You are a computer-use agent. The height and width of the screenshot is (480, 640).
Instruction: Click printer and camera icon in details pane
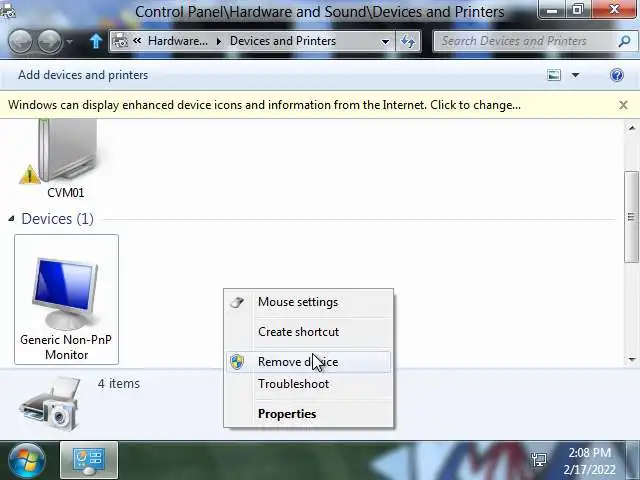pyautogui.click(x=51, y=404)
